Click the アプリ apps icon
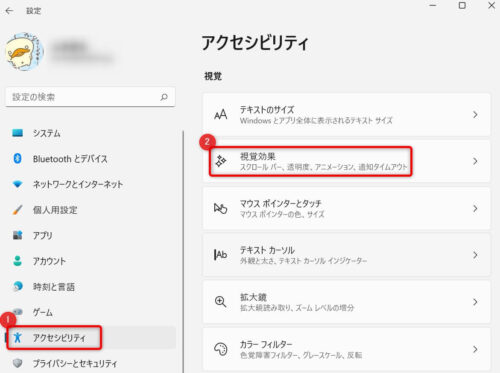 pyautogui.click(x=17, y=235)
